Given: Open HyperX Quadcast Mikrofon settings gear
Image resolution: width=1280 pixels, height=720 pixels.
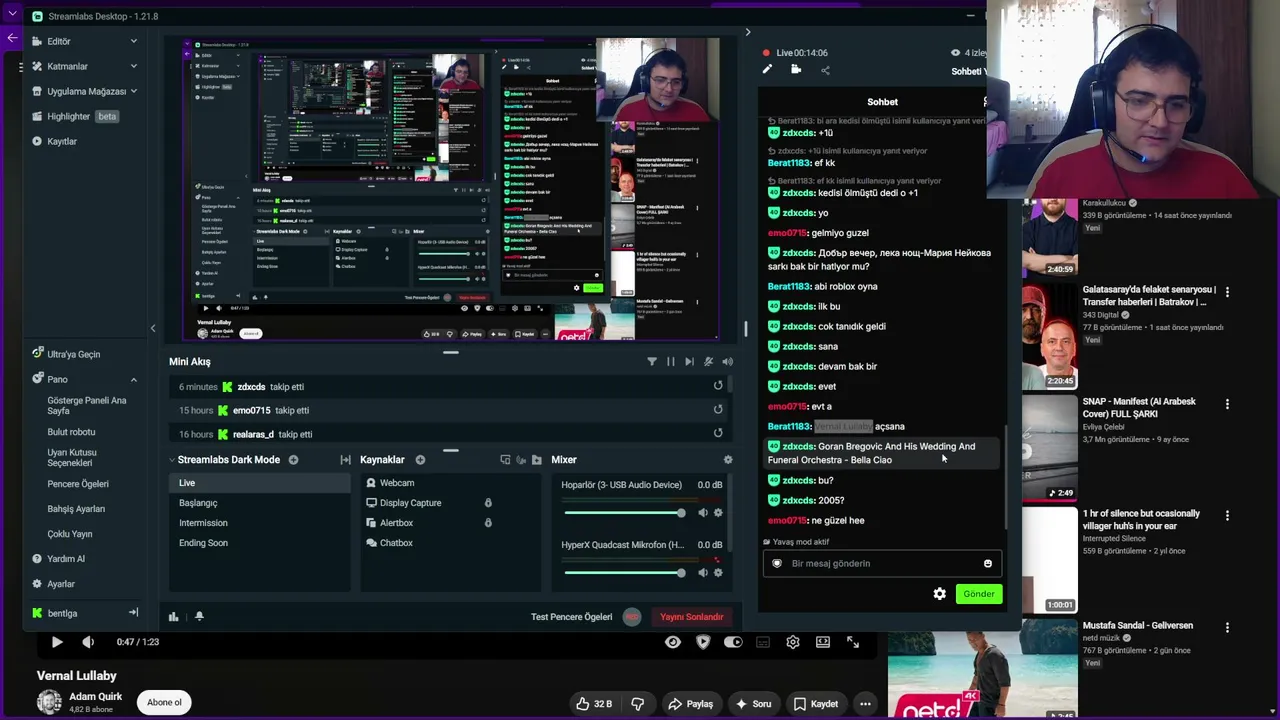Looking at the screenshot, I should point(718,573).
